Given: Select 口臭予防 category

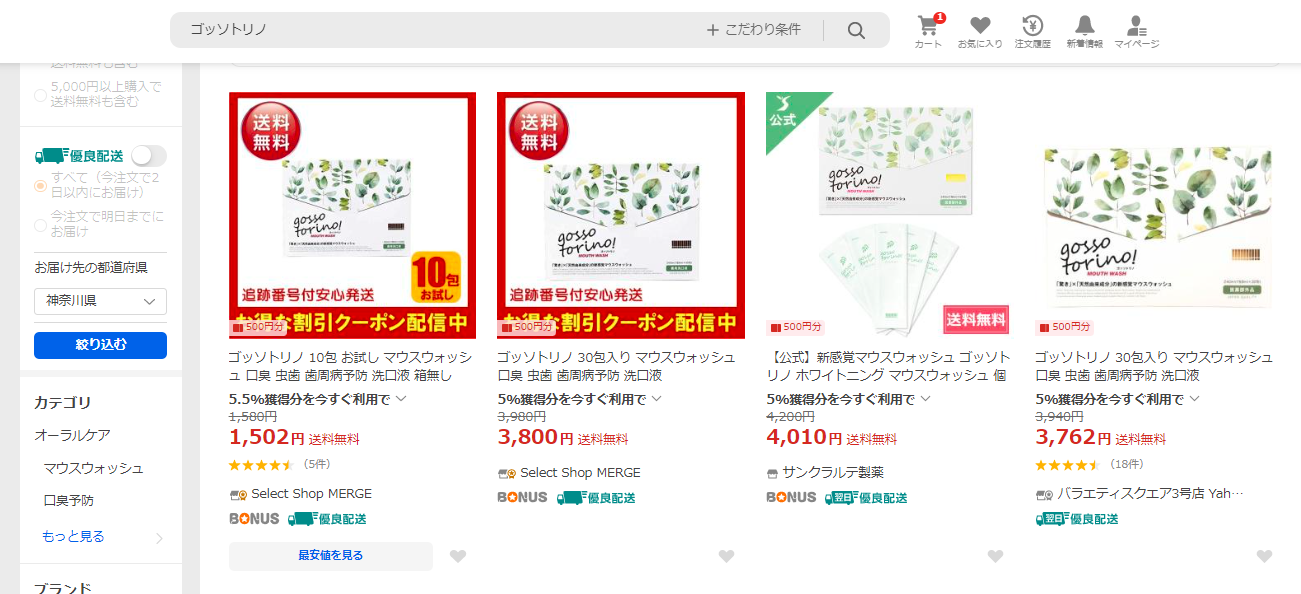Looking at the screenshot, I should tap(68, 500).
